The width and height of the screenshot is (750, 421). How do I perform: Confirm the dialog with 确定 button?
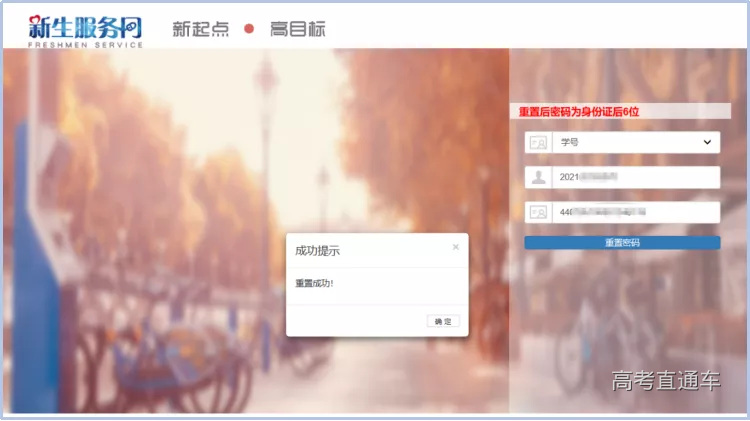pyautogui.click(x=443, y=321)
